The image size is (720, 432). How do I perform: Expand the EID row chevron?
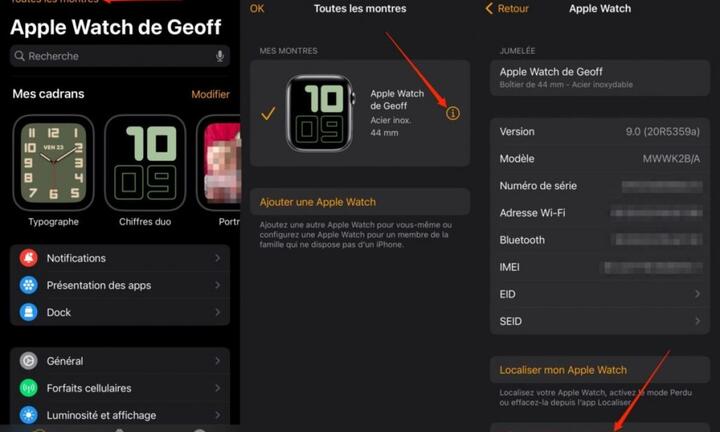coord(698,294)
